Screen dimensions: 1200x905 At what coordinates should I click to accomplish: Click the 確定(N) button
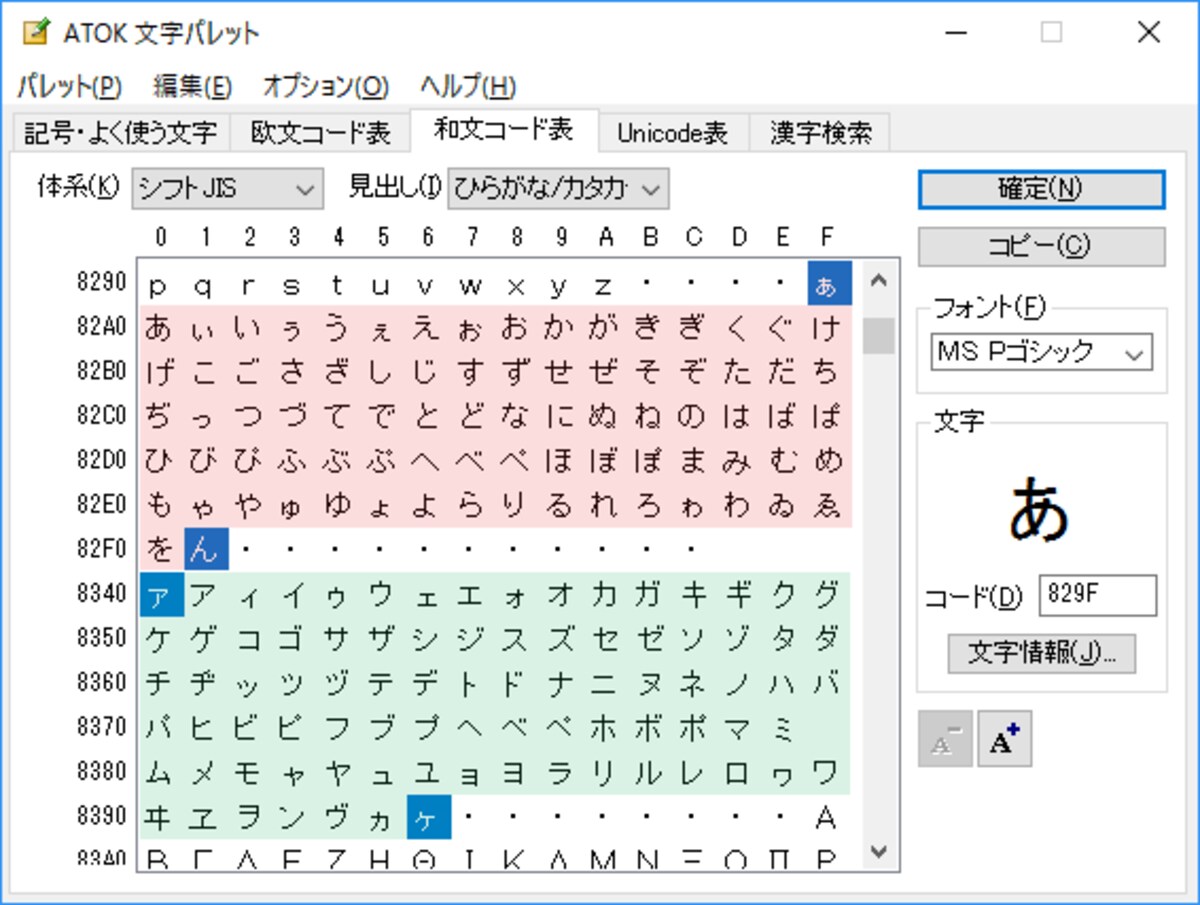click(1041, 189)
